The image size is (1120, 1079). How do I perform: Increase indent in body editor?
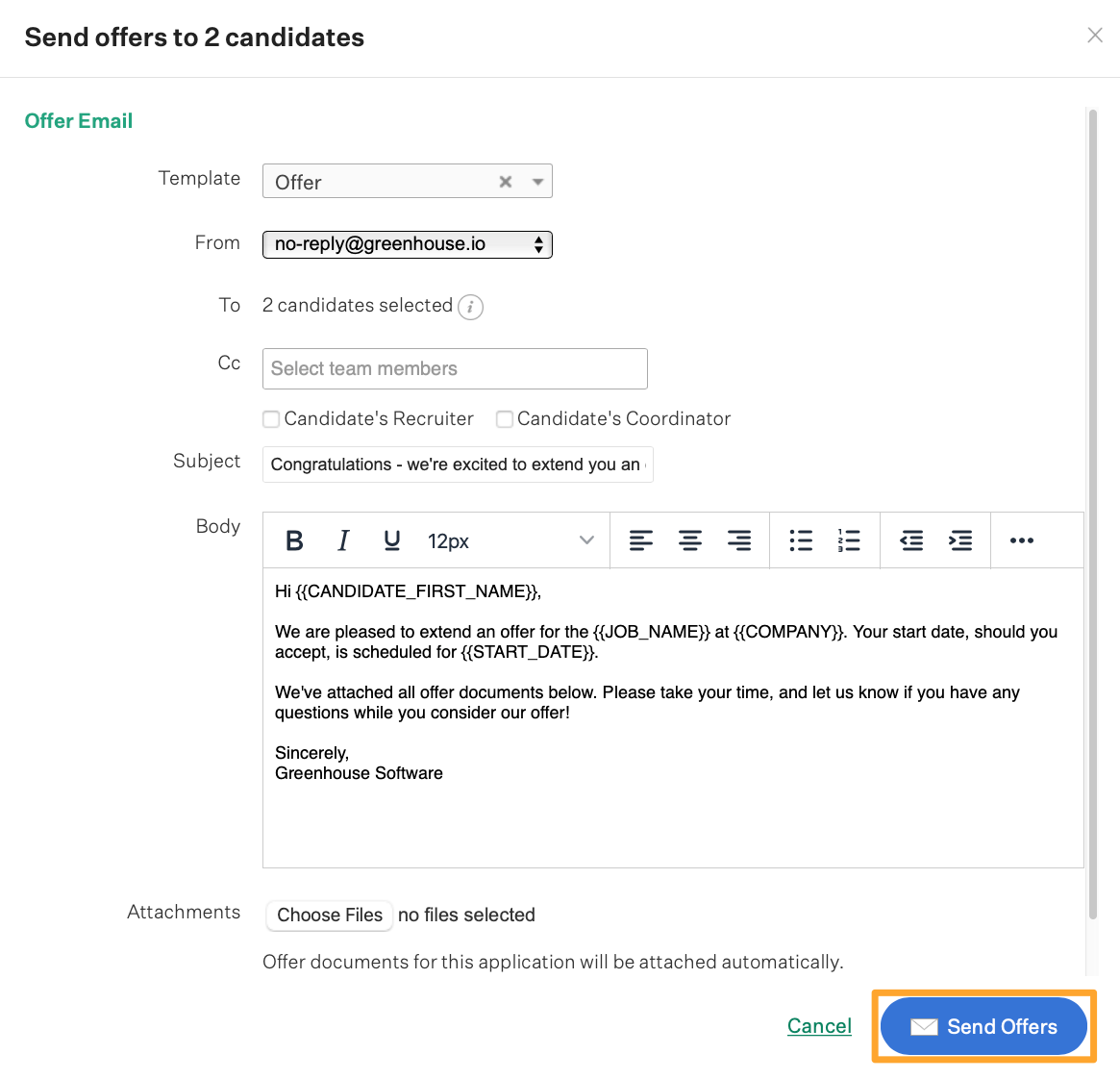(x=960, y=540)
